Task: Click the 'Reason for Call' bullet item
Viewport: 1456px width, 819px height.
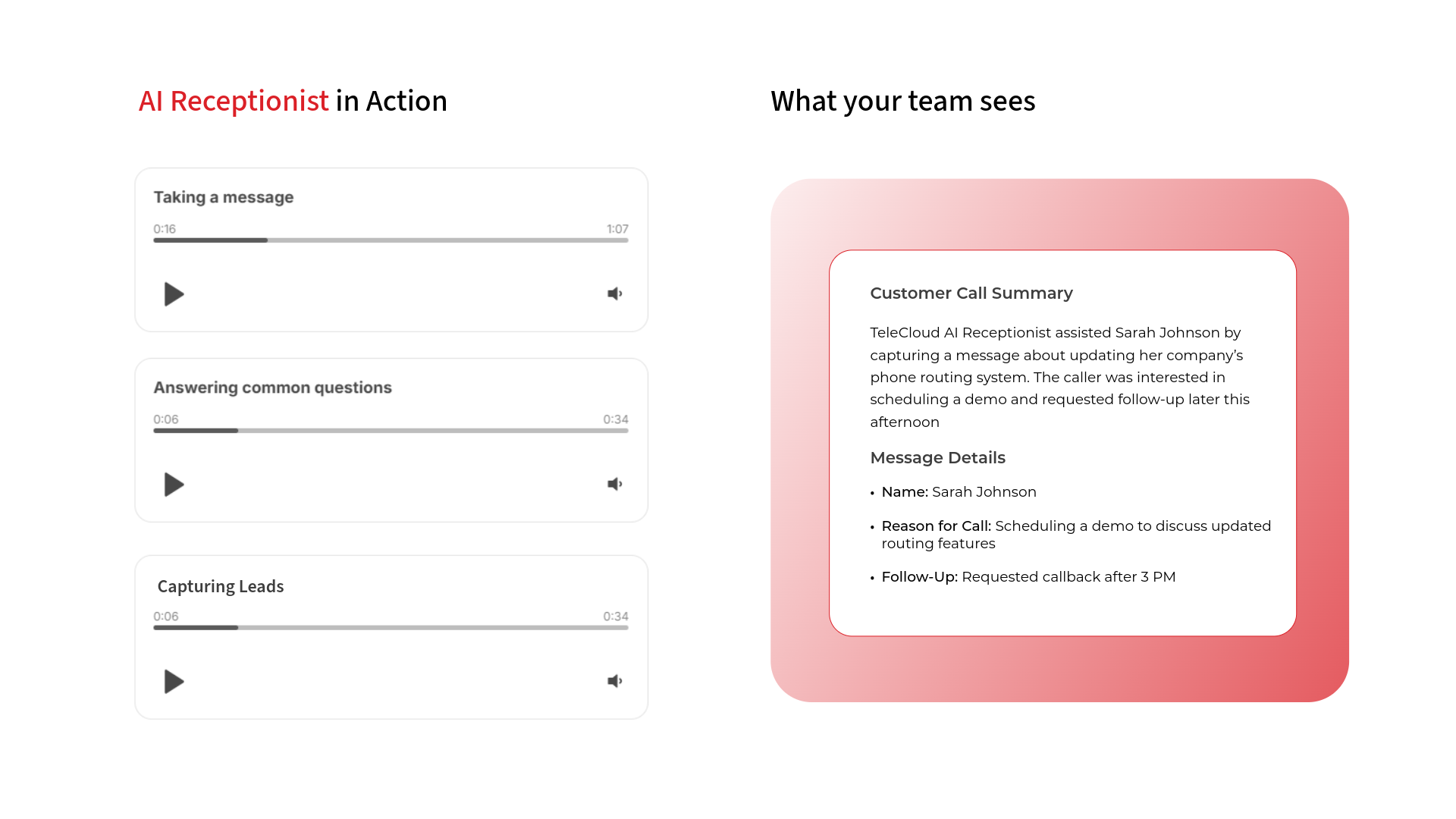Action: pyautogui.click(x=1075, y=535)
